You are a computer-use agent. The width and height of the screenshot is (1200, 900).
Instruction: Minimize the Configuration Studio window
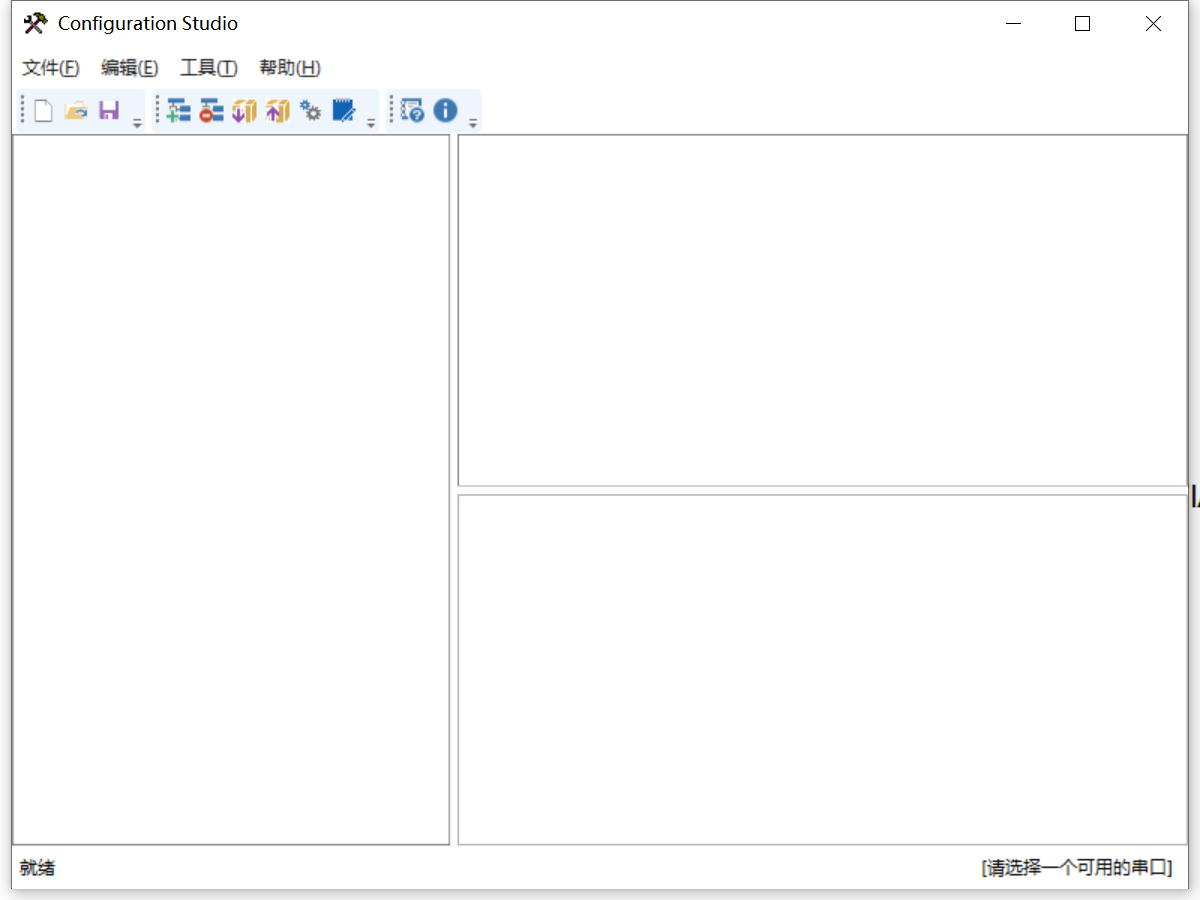coord(1013,24)
